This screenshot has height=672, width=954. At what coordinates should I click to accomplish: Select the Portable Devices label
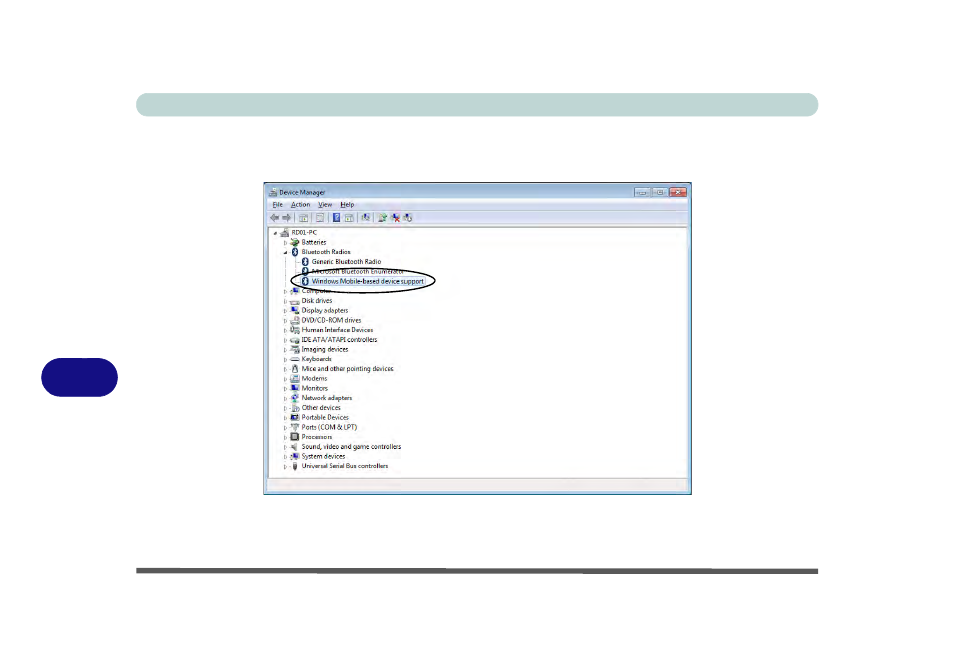325,417
